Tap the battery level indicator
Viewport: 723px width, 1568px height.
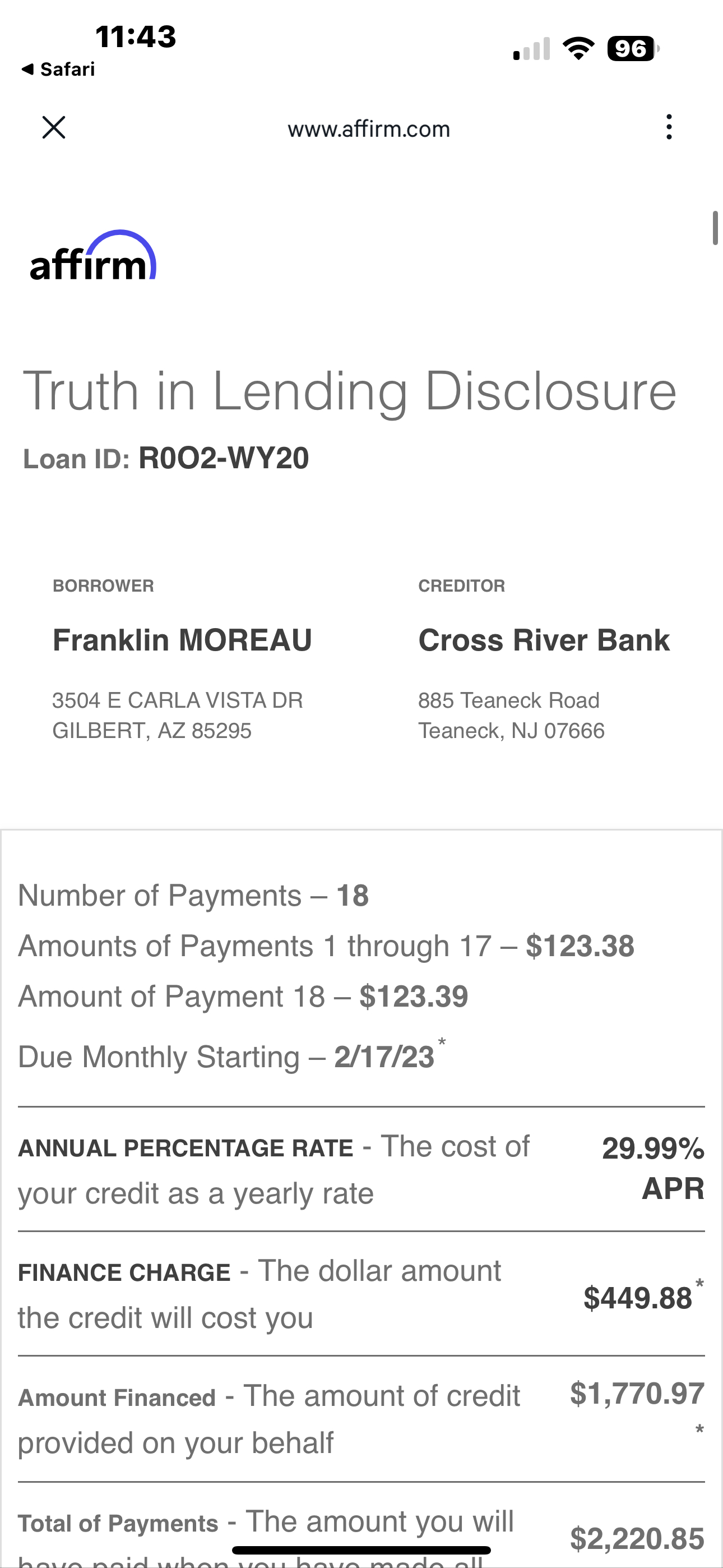coord(633,49)
